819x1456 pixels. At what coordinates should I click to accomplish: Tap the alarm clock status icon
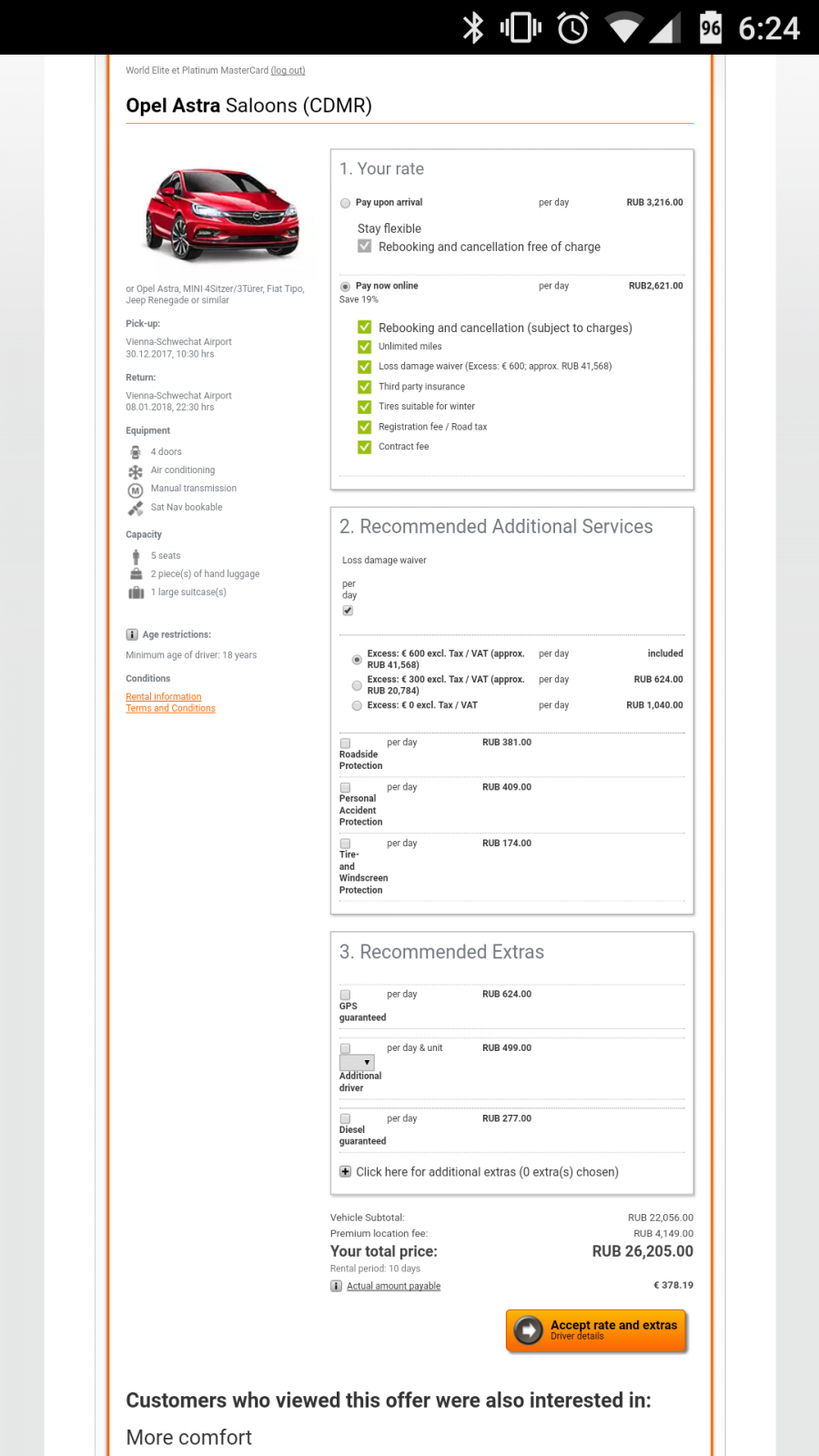[572, 27]
